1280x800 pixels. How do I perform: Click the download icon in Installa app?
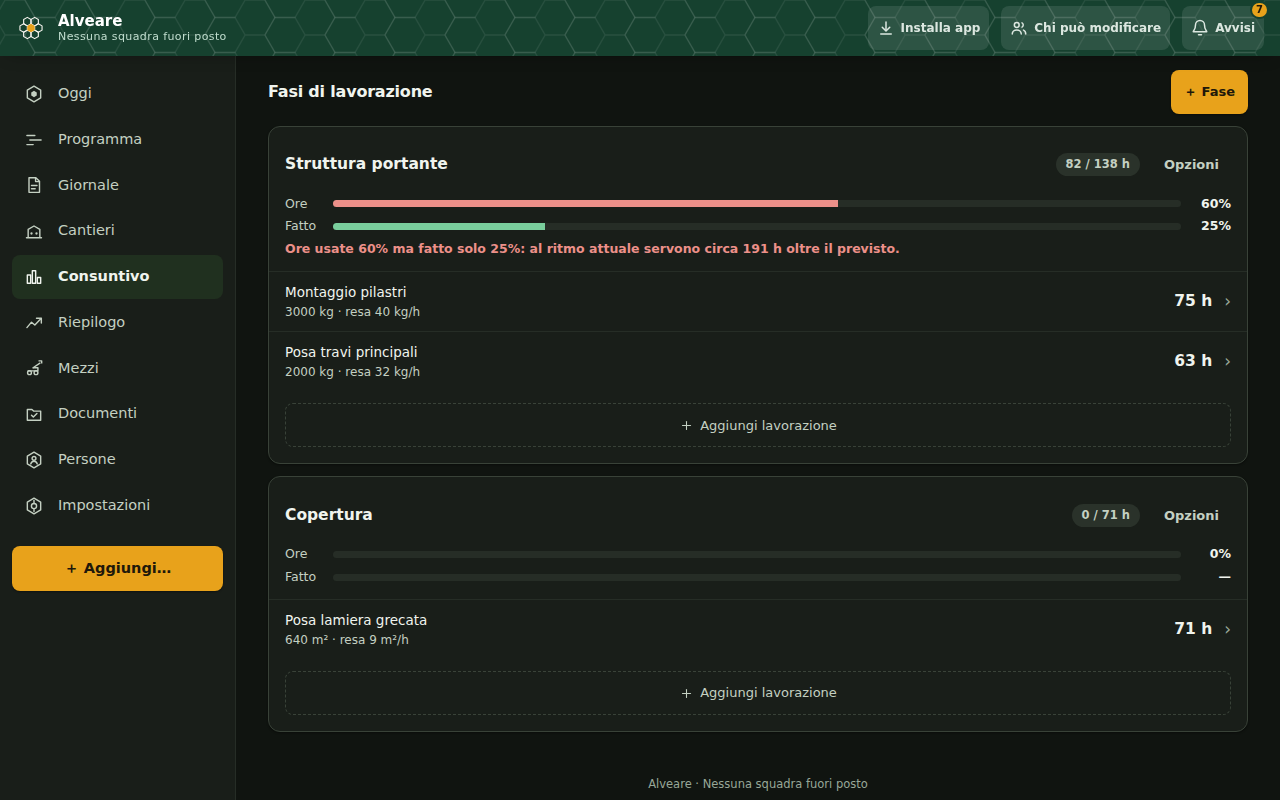tap(886, 28)
